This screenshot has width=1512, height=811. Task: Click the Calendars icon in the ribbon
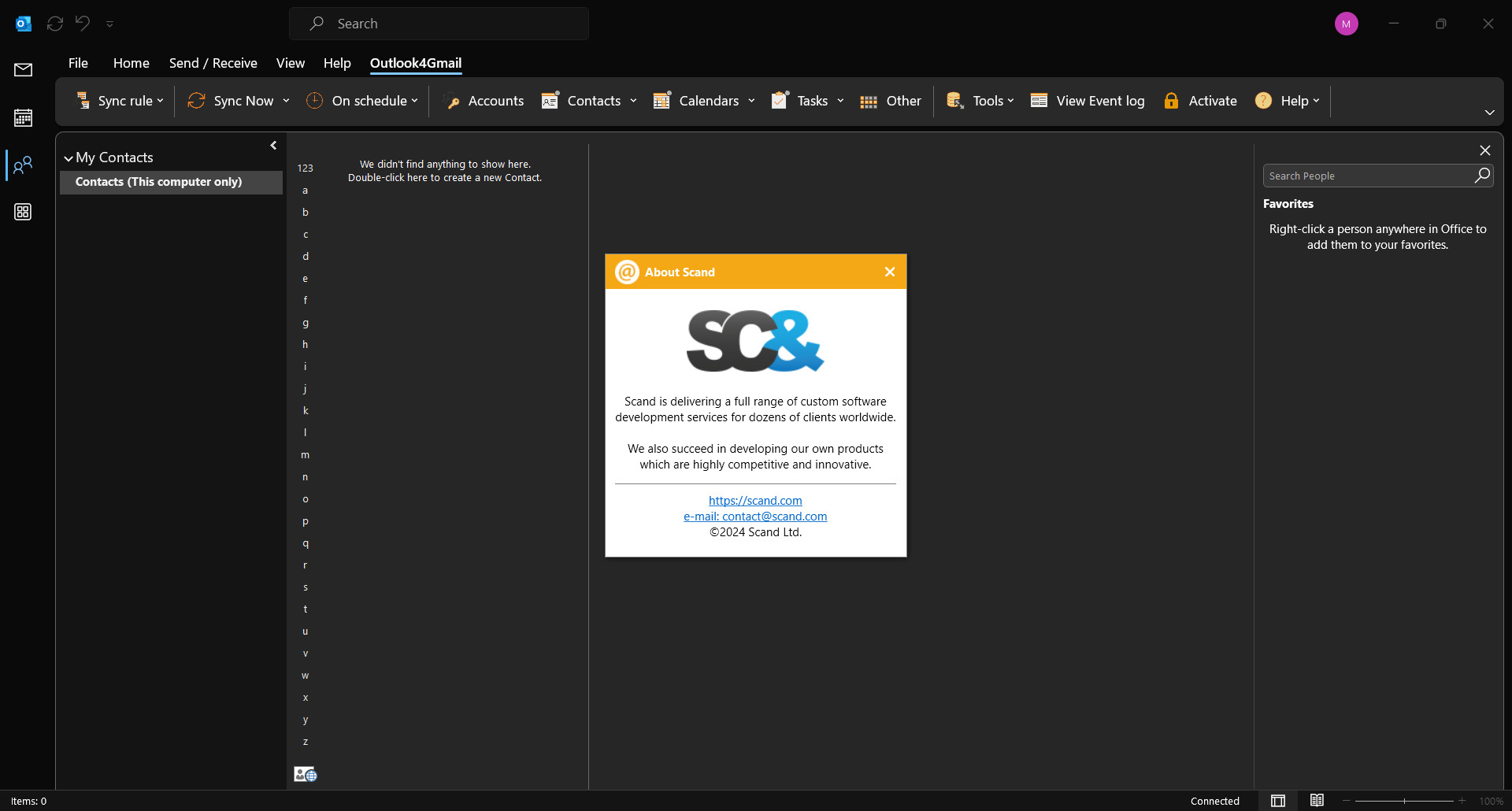[x=661, y=101]
